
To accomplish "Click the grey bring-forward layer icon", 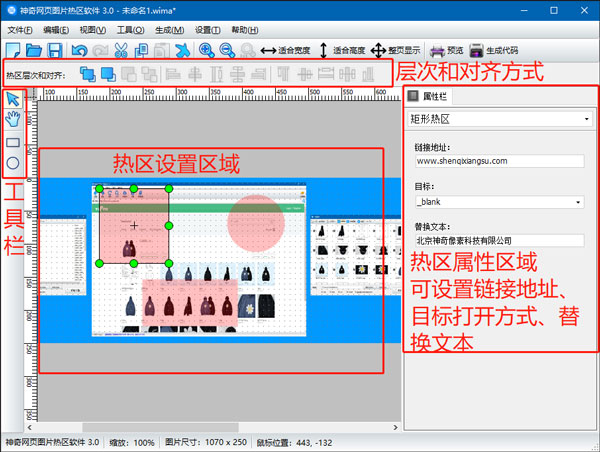I will tap(129, 74).
